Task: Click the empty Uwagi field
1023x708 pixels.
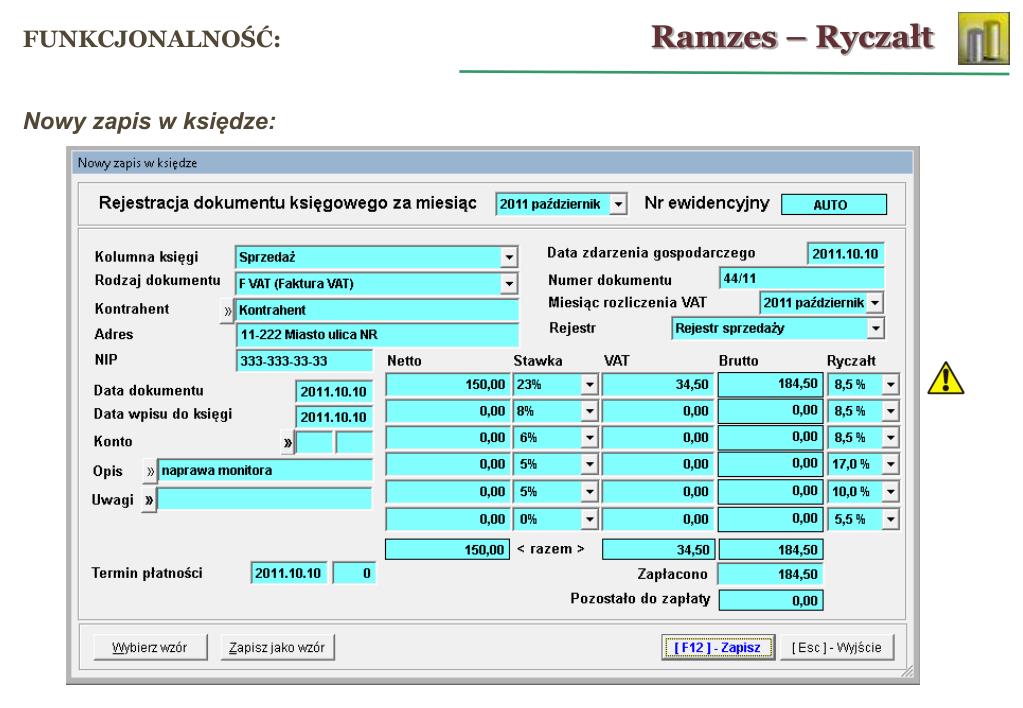Action: 264,500
